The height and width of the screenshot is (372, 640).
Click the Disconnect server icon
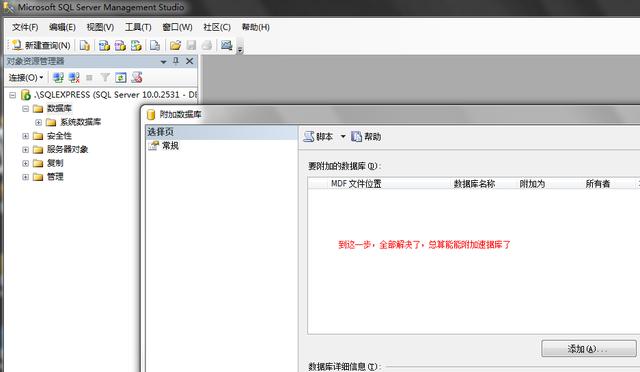point(74,77)
